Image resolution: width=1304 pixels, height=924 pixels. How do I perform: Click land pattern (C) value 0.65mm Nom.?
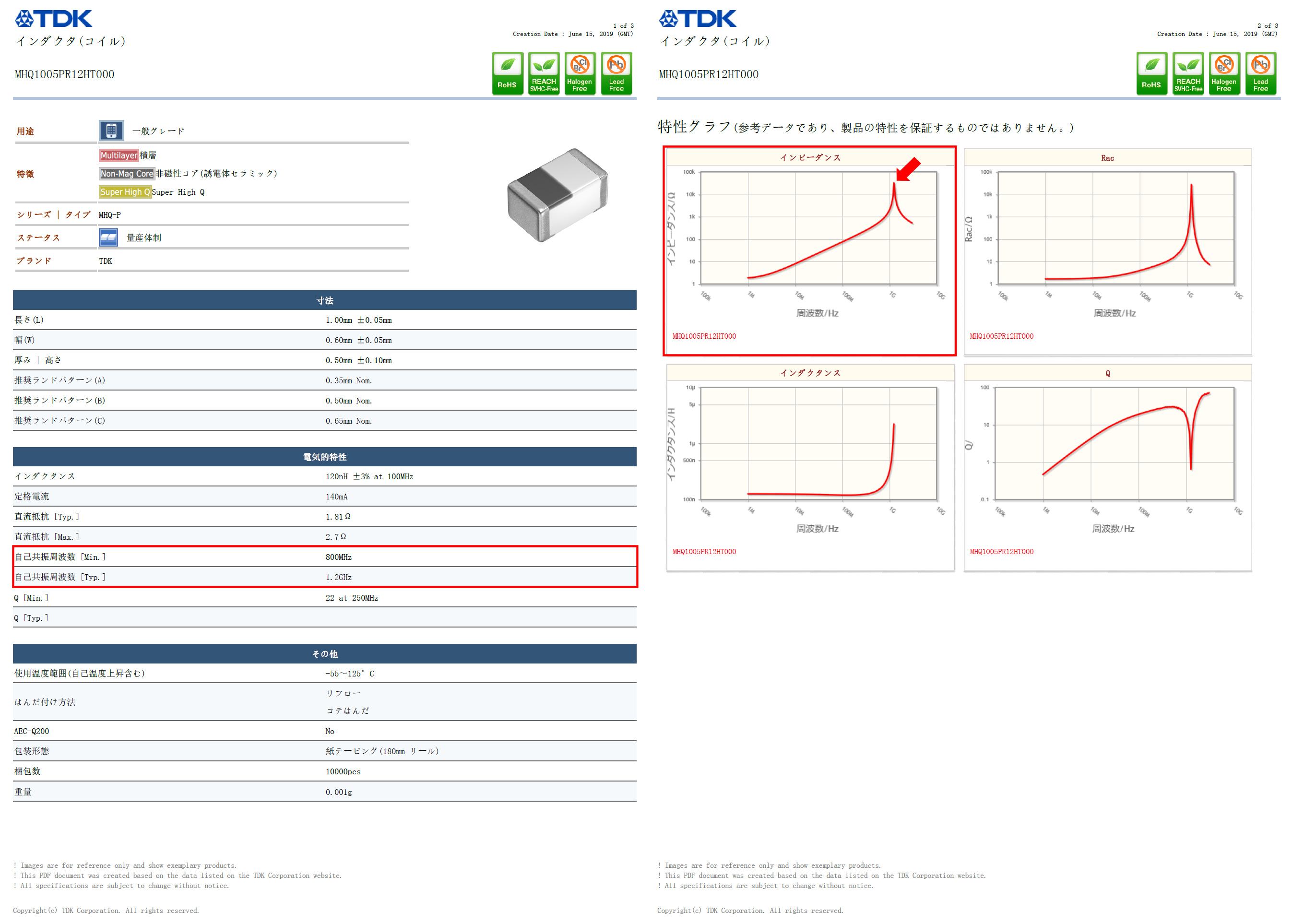coord(349,421)
